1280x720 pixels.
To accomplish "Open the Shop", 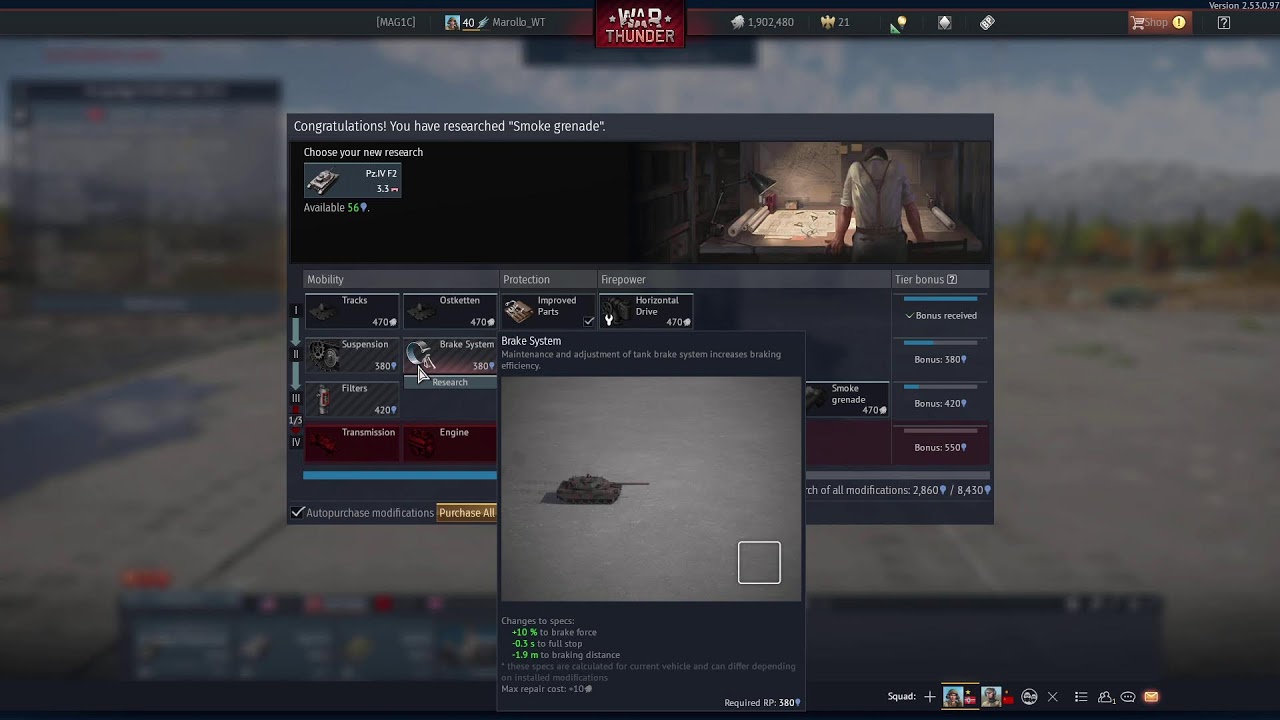I will pyautogui.click(x=1158, y=22).
